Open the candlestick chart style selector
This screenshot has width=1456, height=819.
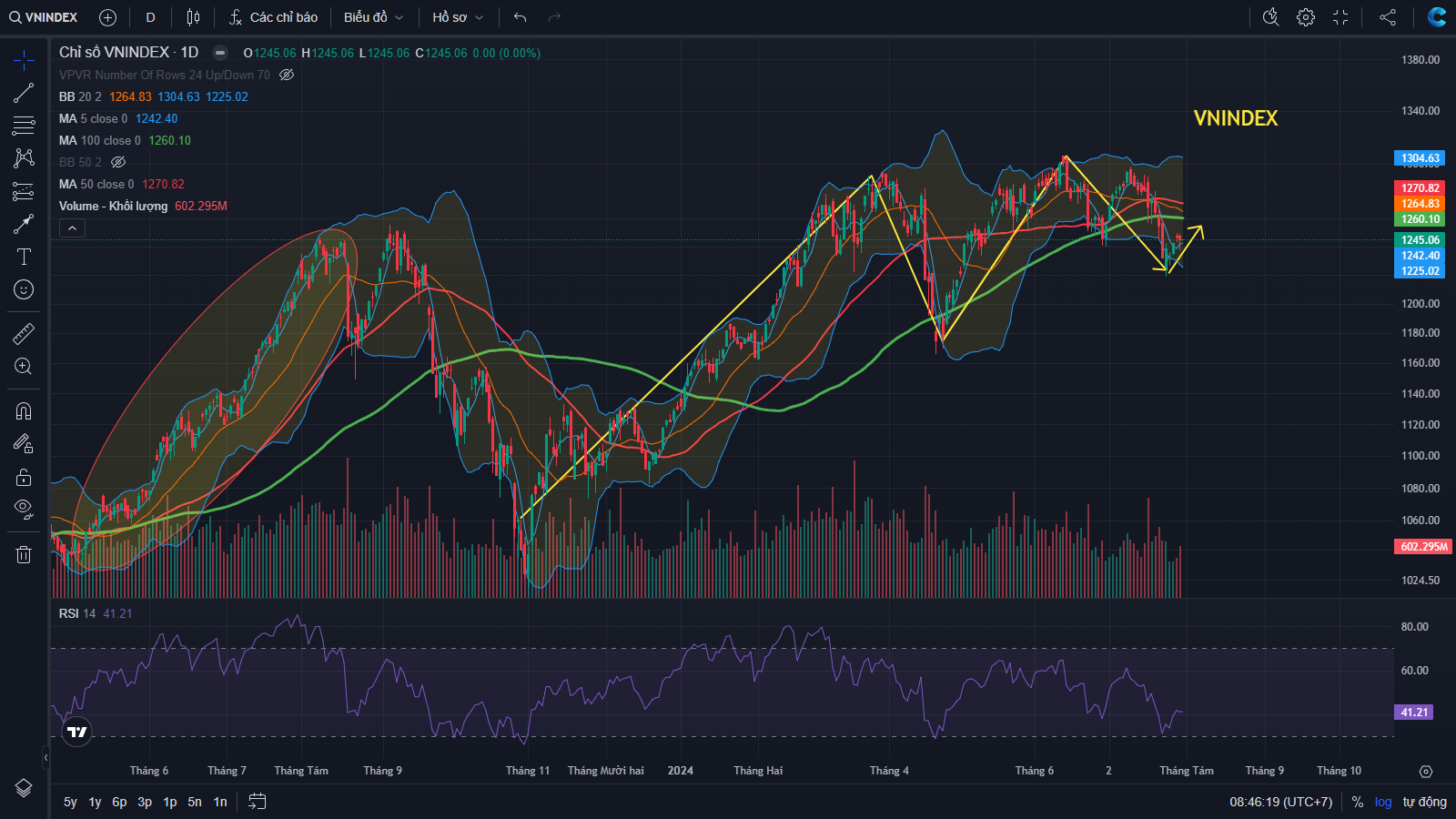193,17
